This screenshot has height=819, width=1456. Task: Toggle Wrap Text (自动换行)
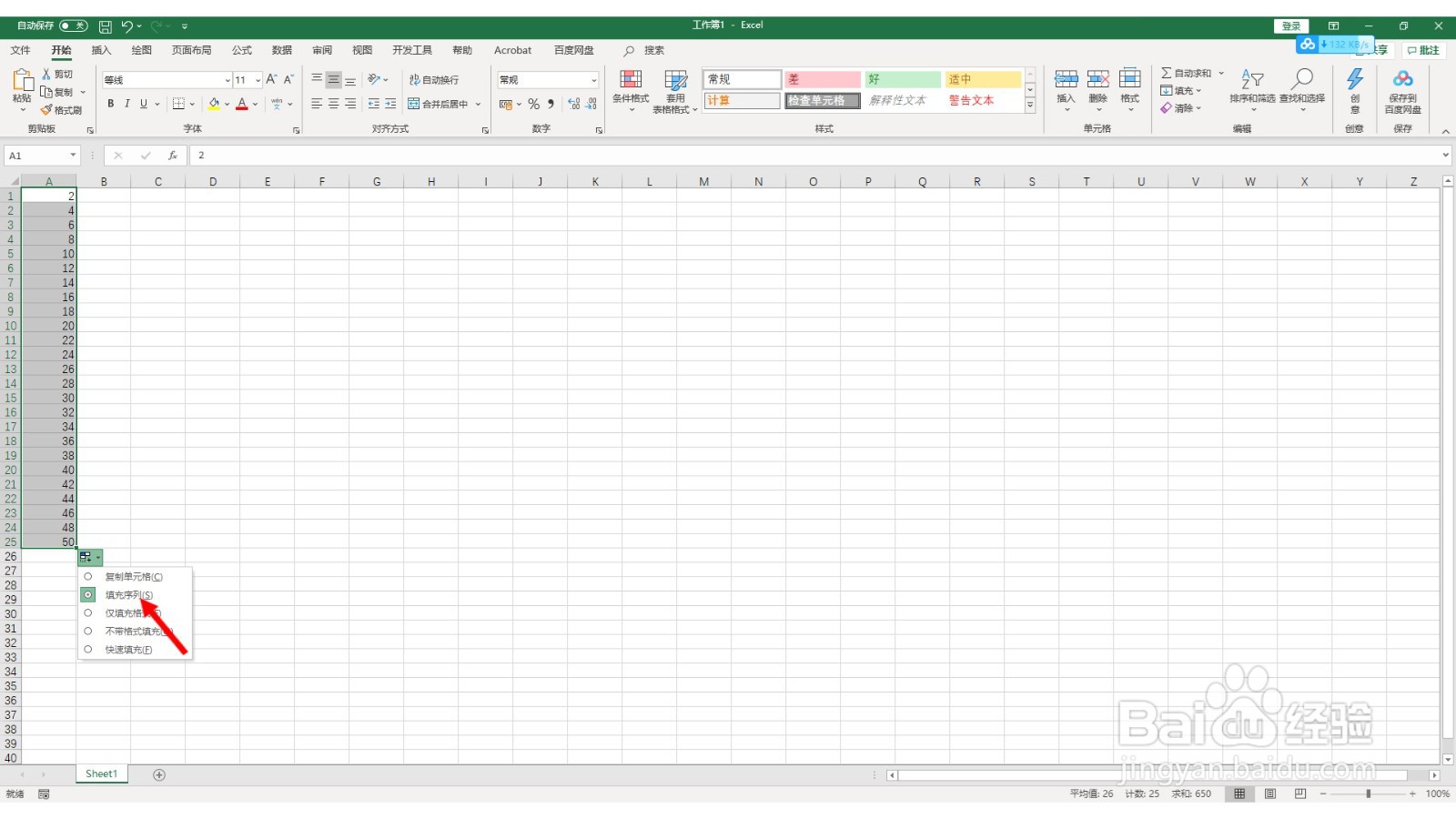[x=434, y=80]
